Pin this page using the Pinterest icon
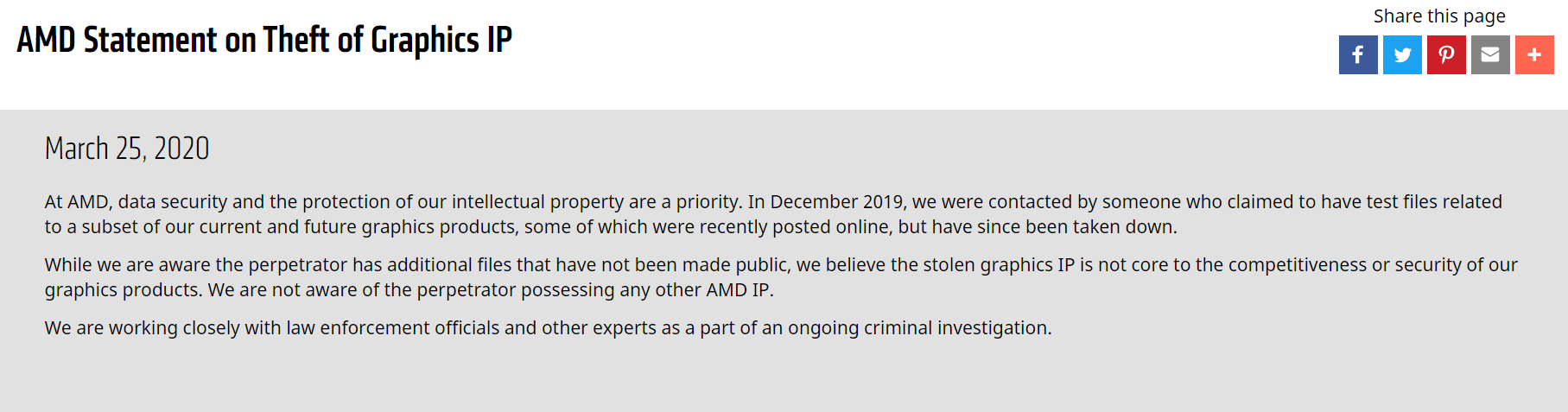 (x=1446, y=54)
